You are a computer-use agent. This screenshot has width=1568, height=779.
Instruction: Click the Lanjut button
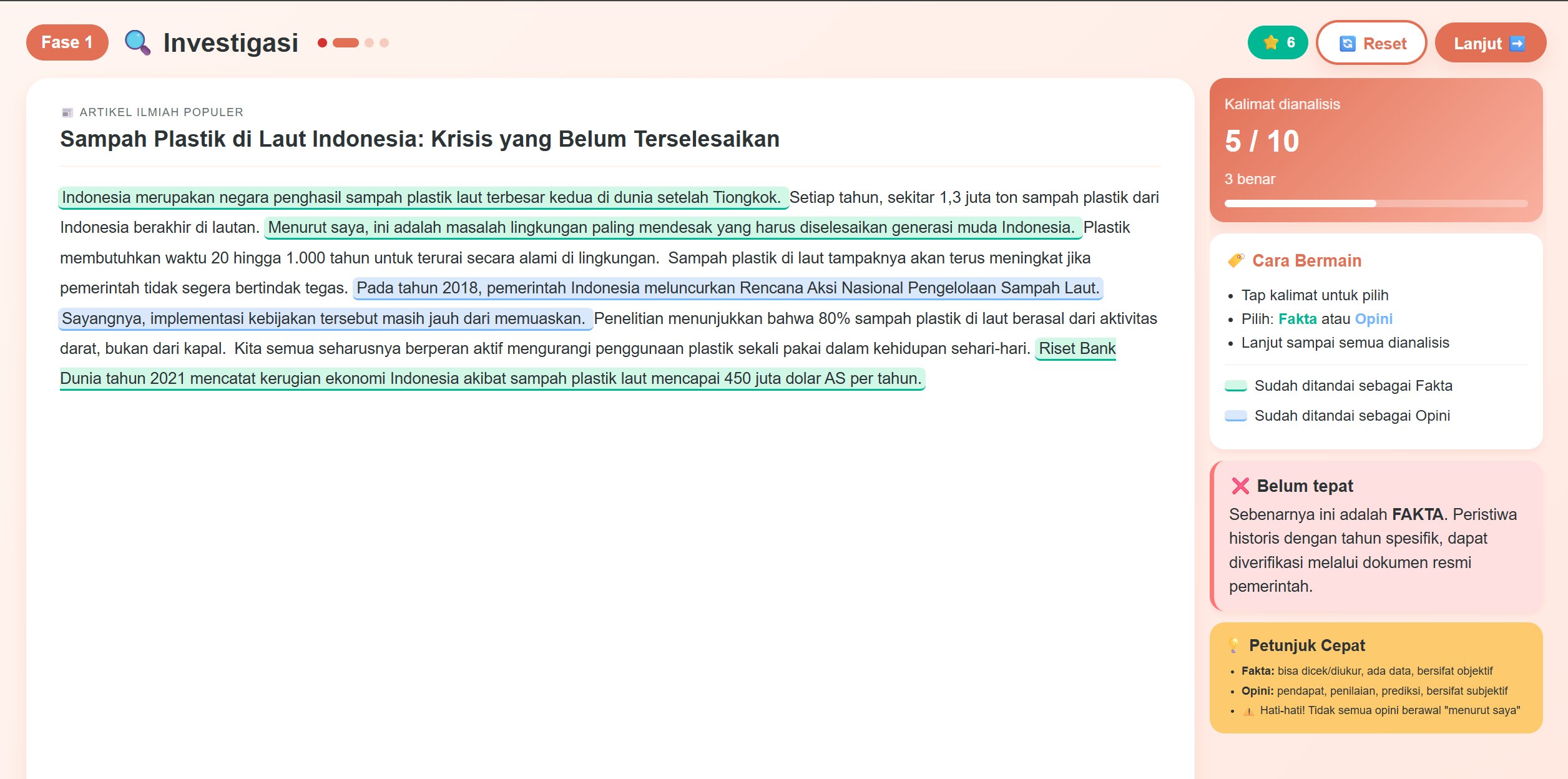tap(1490, 43)
